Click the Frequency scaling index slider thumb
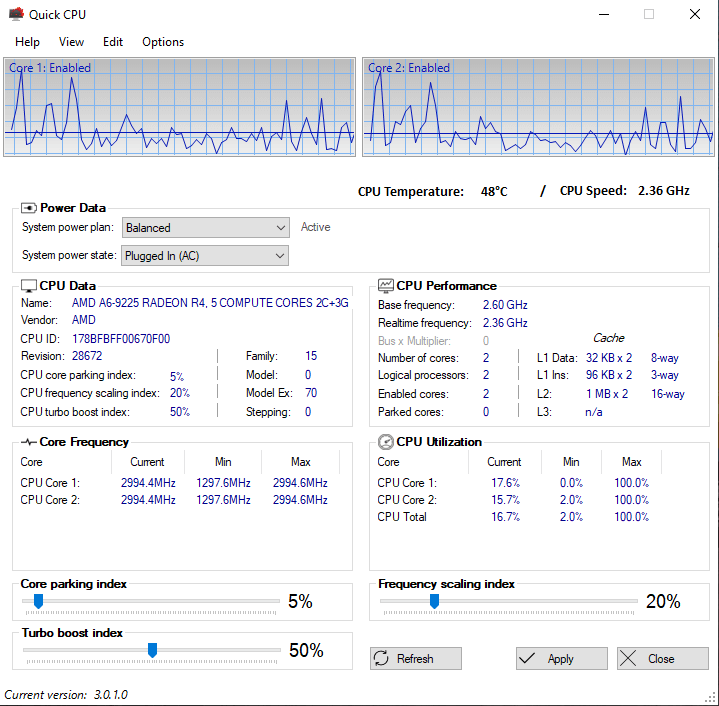 pos(434,601)
